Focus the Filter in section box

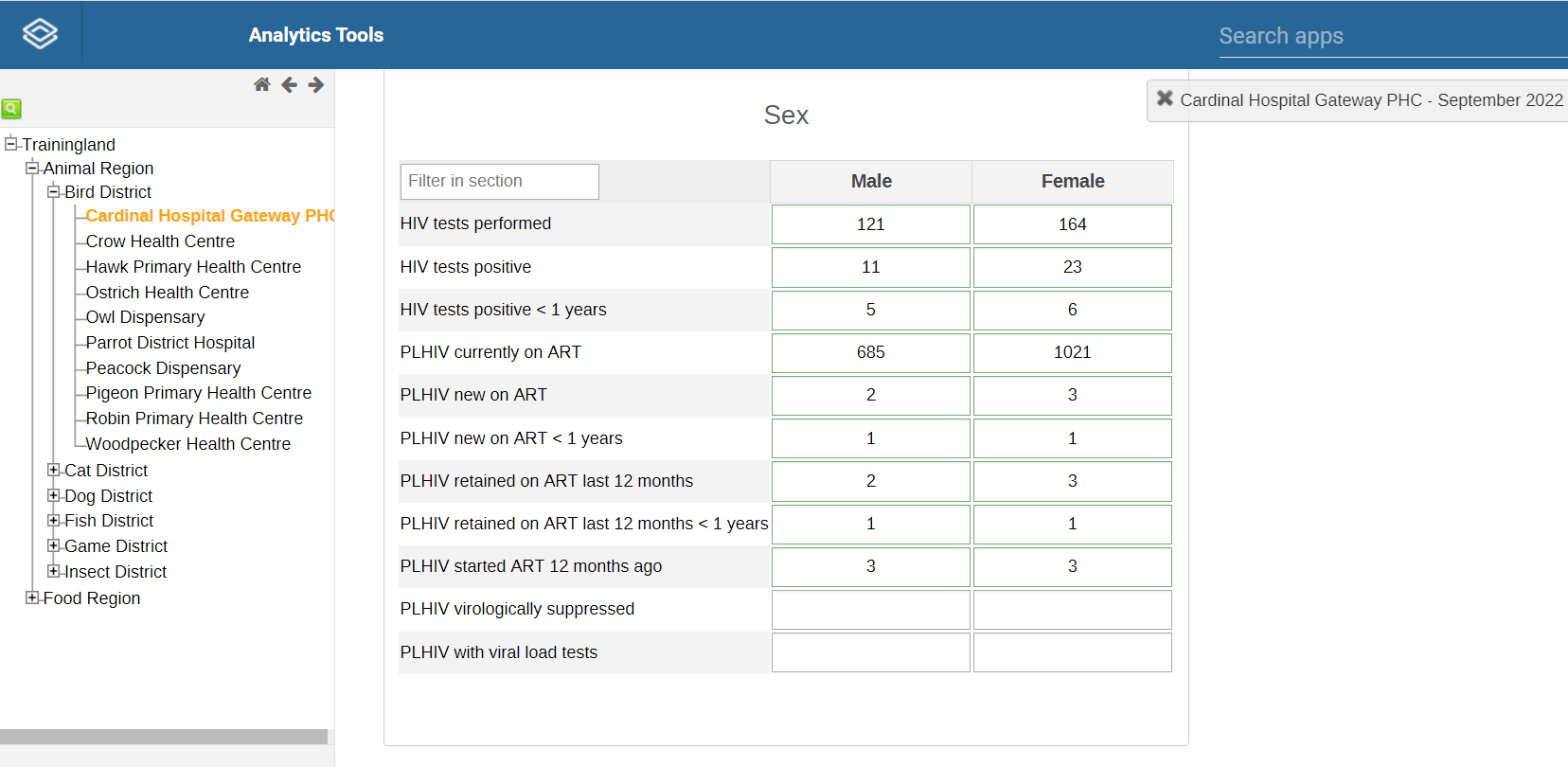click(500, 182)
